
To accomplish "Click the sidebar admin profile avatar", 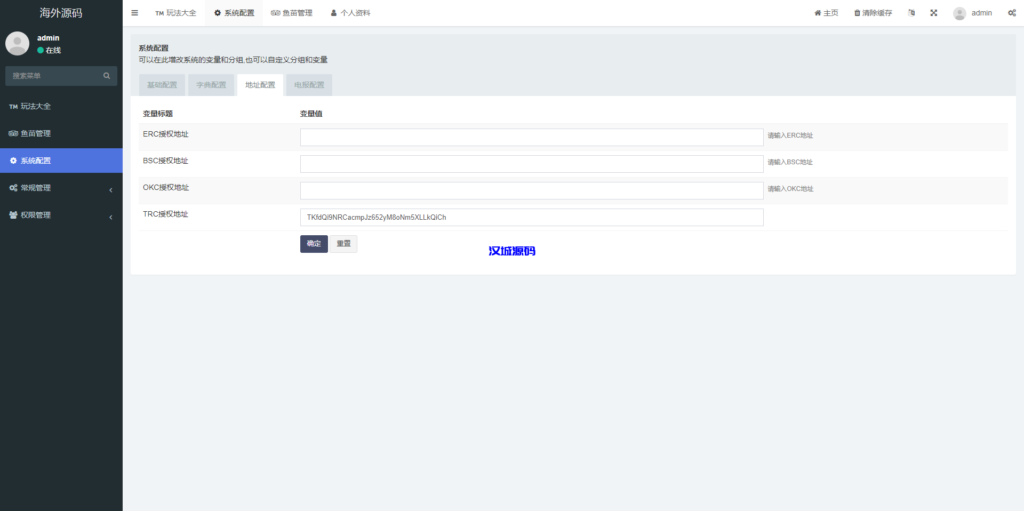I will [x=17, y=43].
